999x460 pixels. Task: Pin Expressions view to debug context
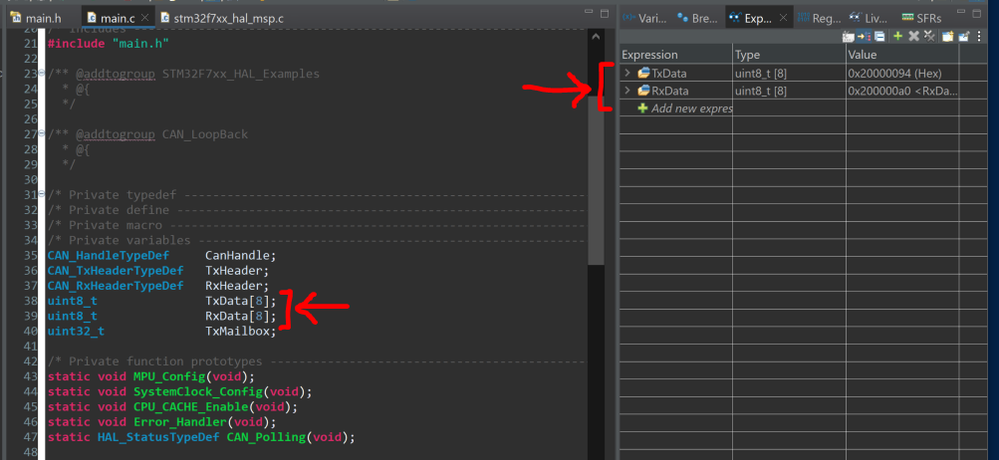963,36
